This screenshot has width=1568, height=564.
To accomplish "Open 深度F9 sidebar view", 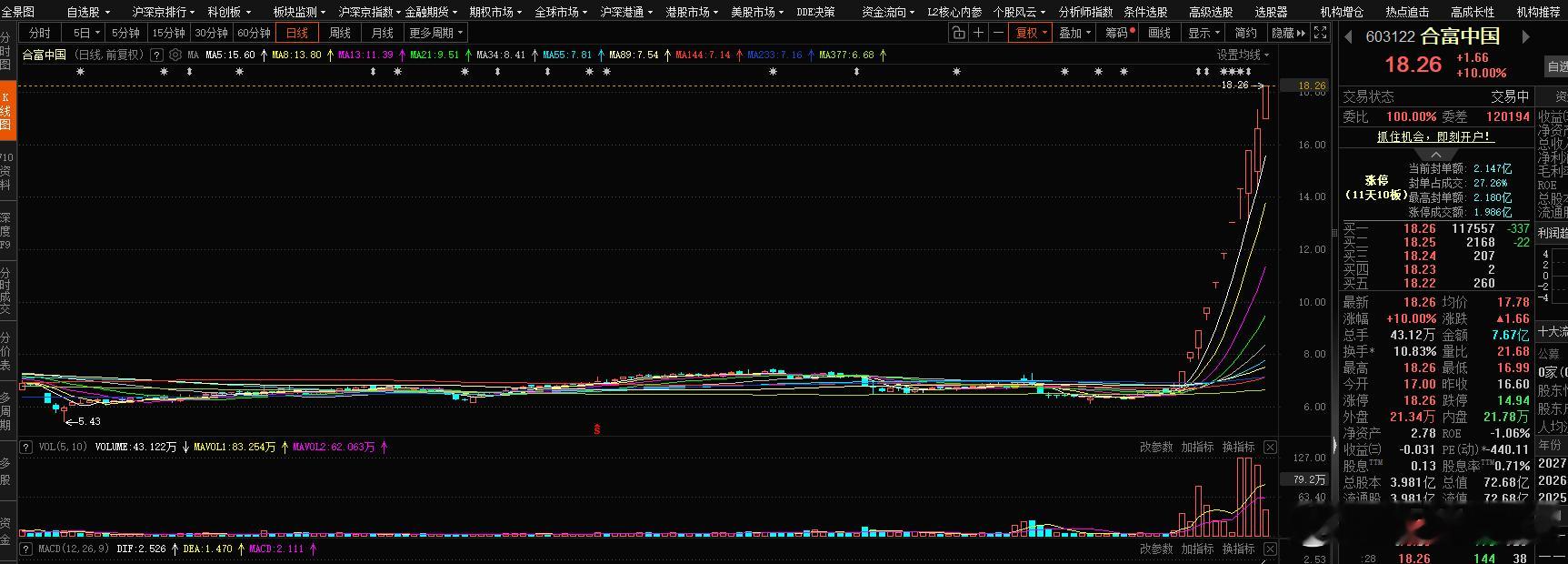I will pos(7,231).
